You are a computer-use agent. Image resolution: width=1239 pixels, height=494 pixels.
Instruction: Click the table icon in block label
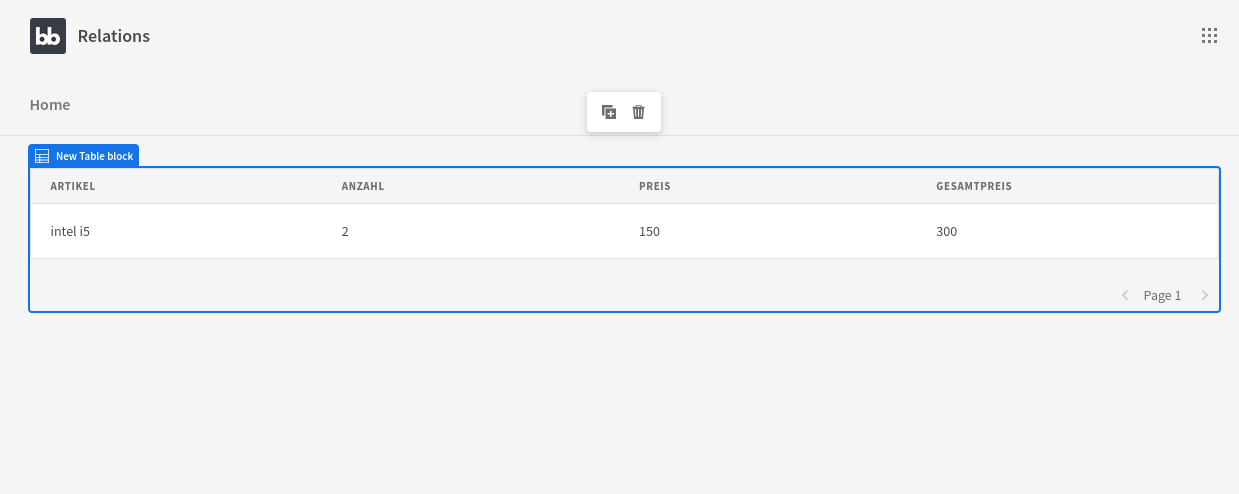click(x=42, y=156)
